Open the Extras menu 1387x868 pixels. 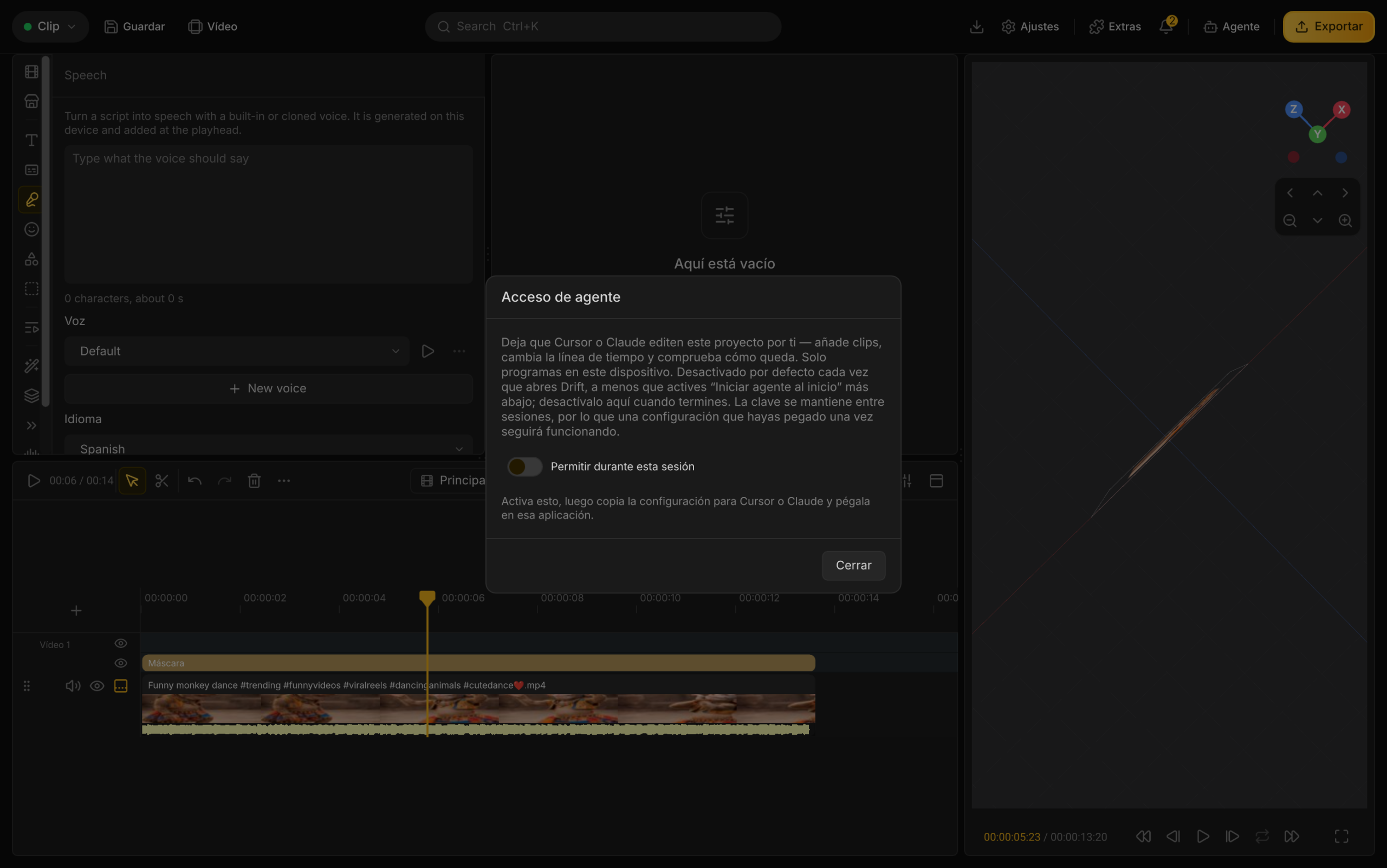click(x=1115, y=27)
